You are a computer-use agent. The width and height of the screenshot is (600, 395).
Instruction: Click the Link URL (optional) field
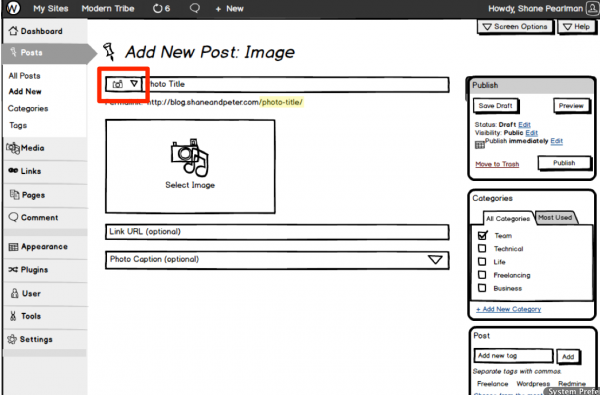click(277, 232)
